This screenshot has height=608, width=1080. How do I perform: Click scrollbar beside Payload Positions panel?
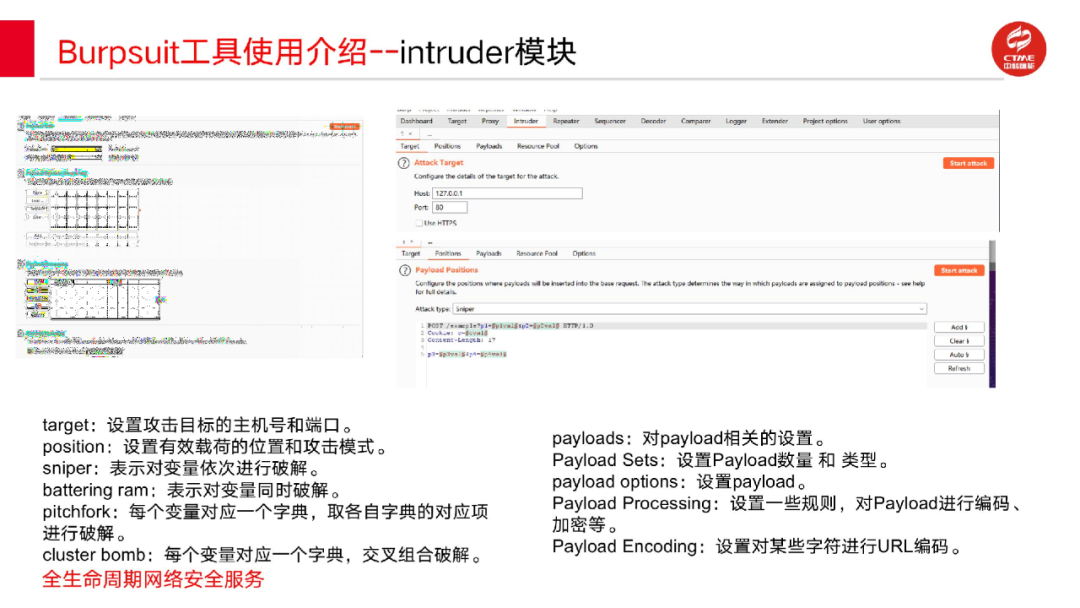(993, 314)
